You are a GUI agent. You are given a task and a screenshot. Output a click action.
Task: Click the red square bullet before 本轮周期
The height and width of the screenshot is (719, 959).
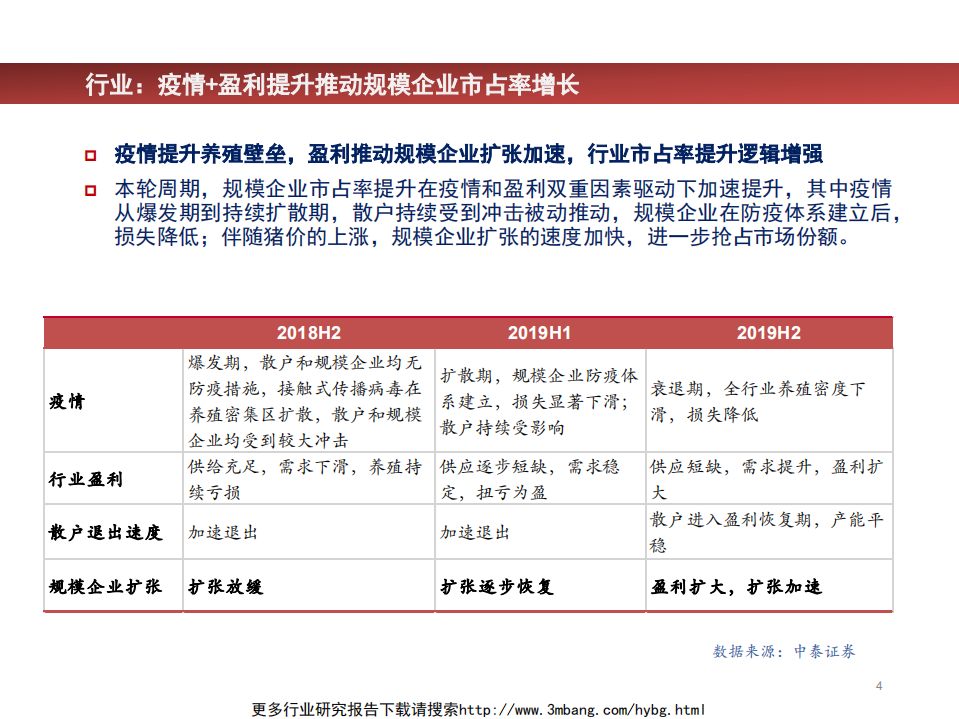[x=88, y=187]
